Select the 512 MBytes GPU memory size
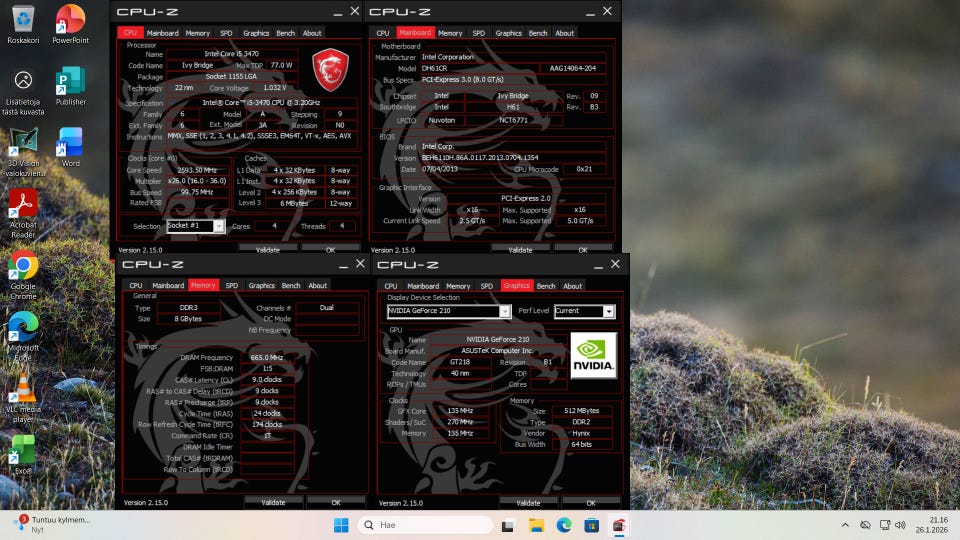 [x=581, y=411]
